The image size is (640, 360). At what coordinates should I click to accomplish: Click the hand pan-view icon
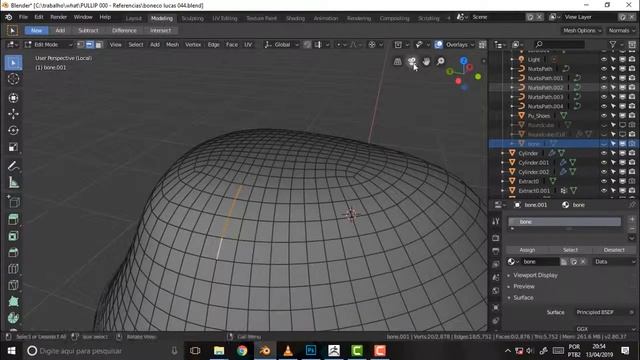(426, 62)
